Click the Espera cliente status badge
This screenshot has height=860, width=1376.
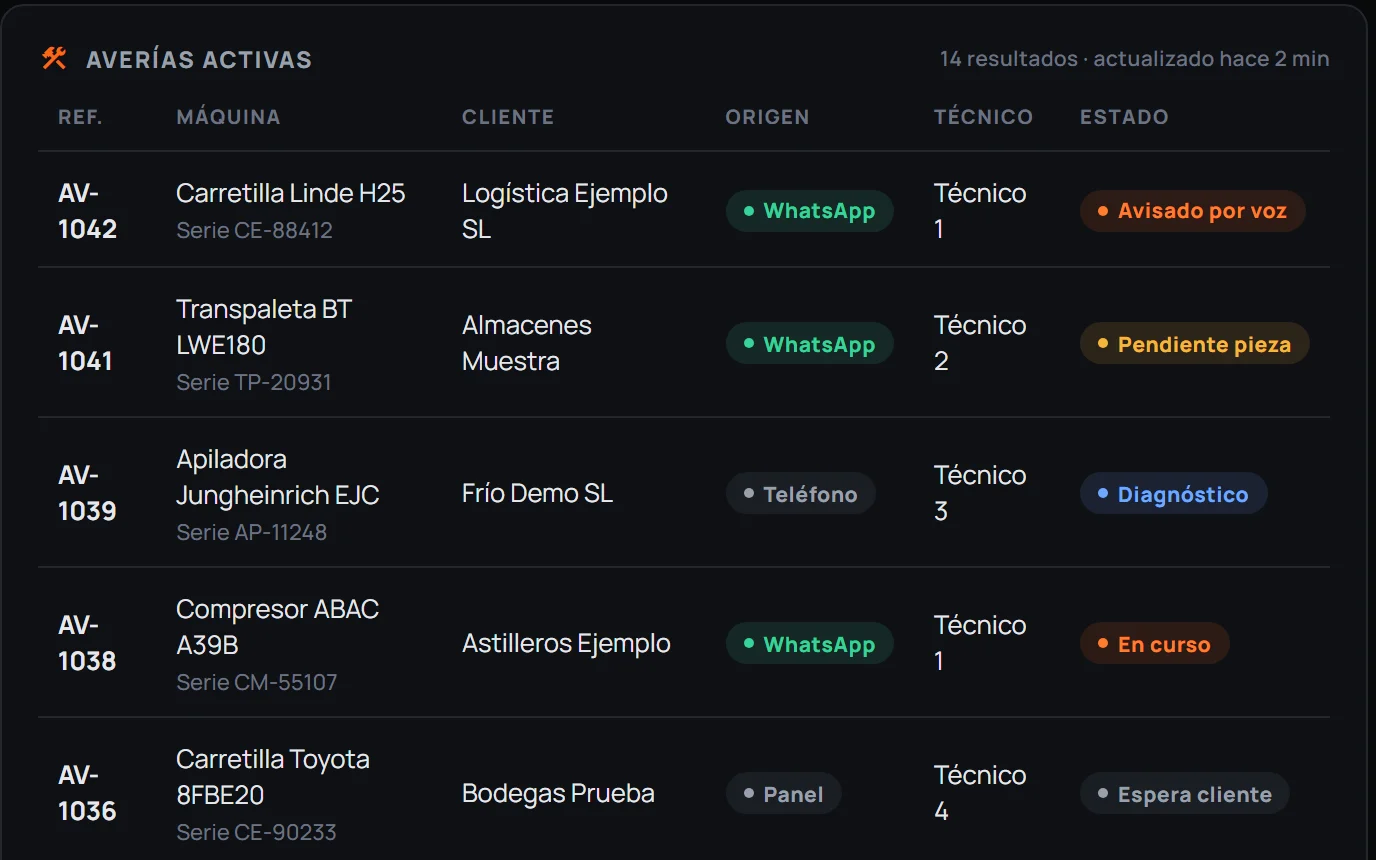tap(1185, 794)
